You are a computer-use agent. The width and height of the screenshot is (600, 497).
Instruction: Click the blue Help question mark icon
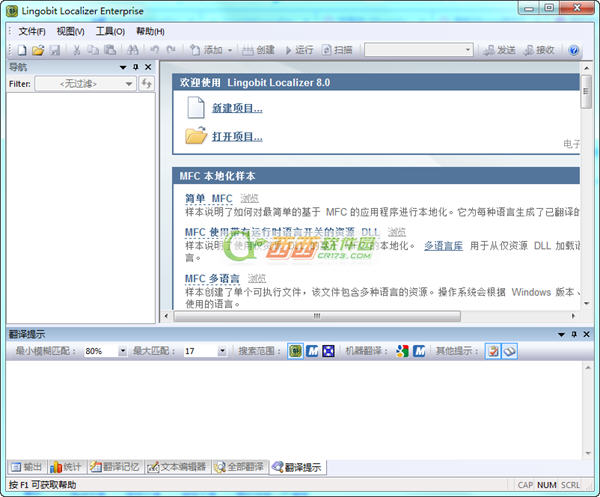tap(573, 50)
